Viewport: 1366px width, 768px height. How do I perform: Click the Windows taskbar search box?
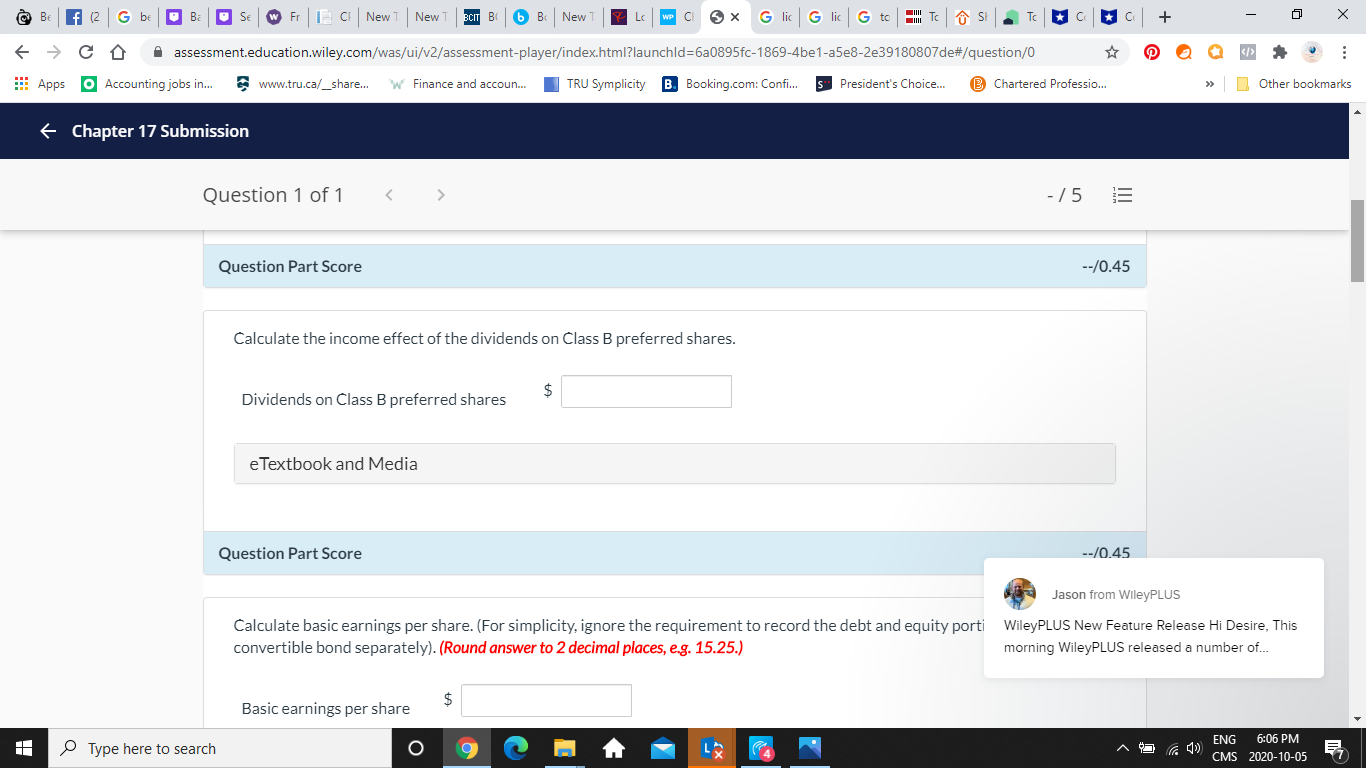(x=220, y=748)
